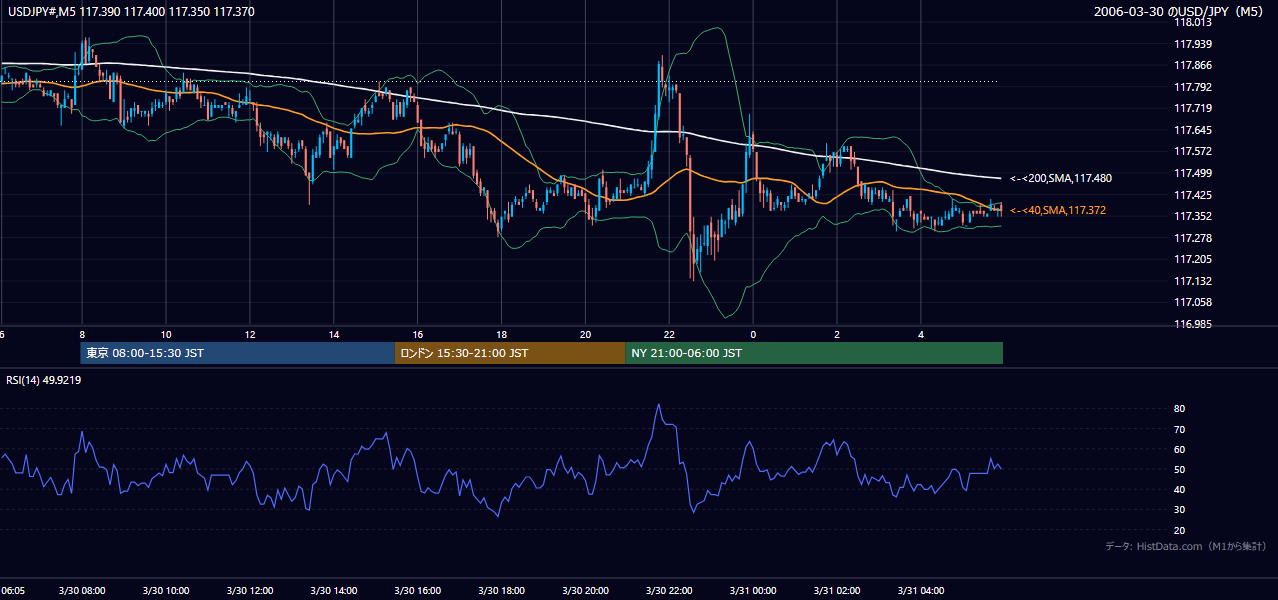This screenshot has height=600, width=1278.
Task: Select price level 117.792 on the axis
Action: (x=1194, y=87)
